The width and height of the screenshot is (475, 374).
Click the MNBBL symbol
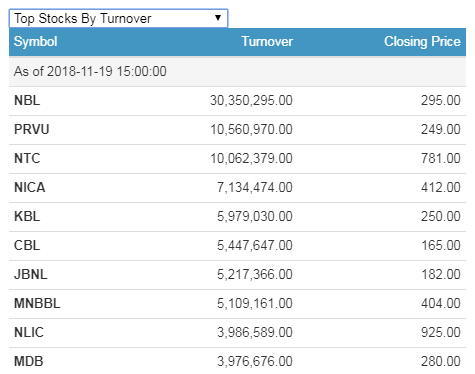click(37, 303)
